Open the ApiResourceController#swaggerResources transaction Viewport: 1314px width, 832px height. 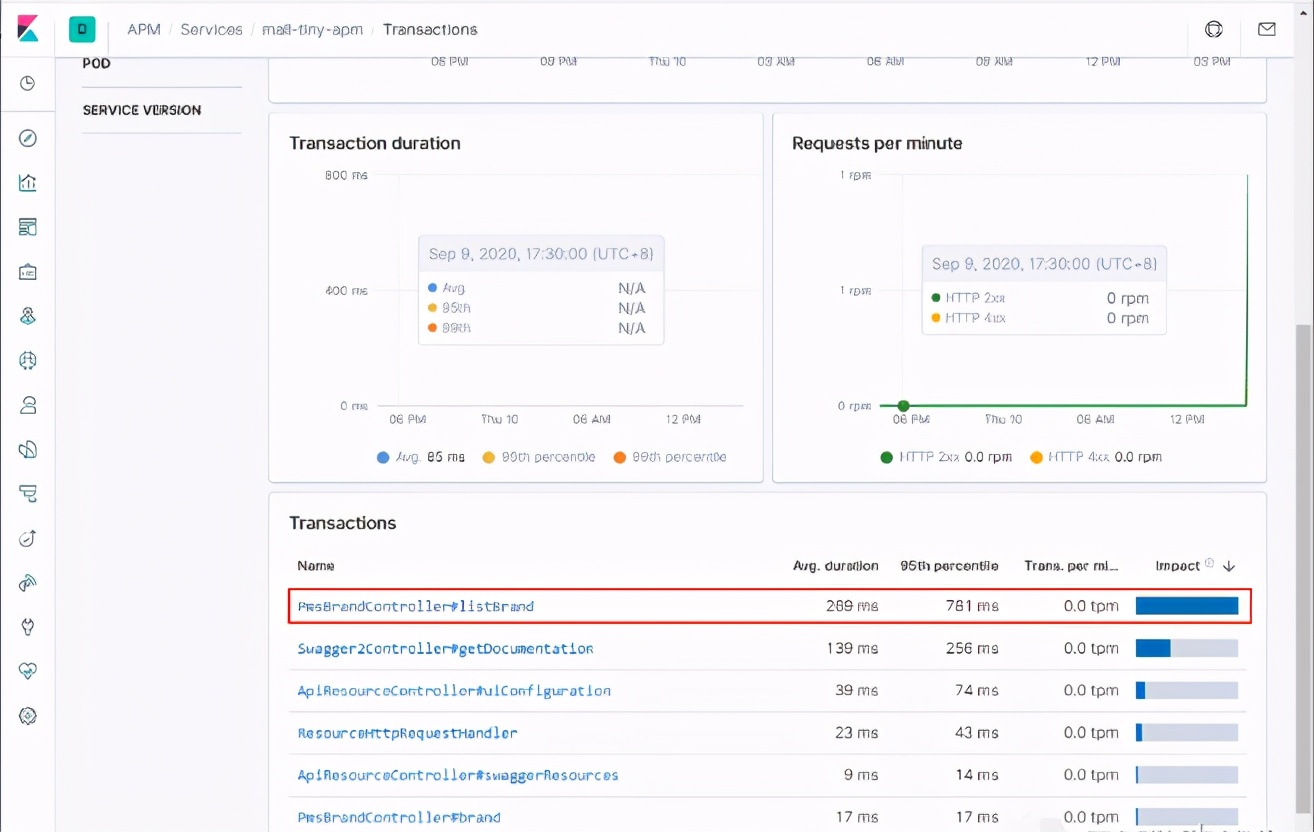click(458, 775)
